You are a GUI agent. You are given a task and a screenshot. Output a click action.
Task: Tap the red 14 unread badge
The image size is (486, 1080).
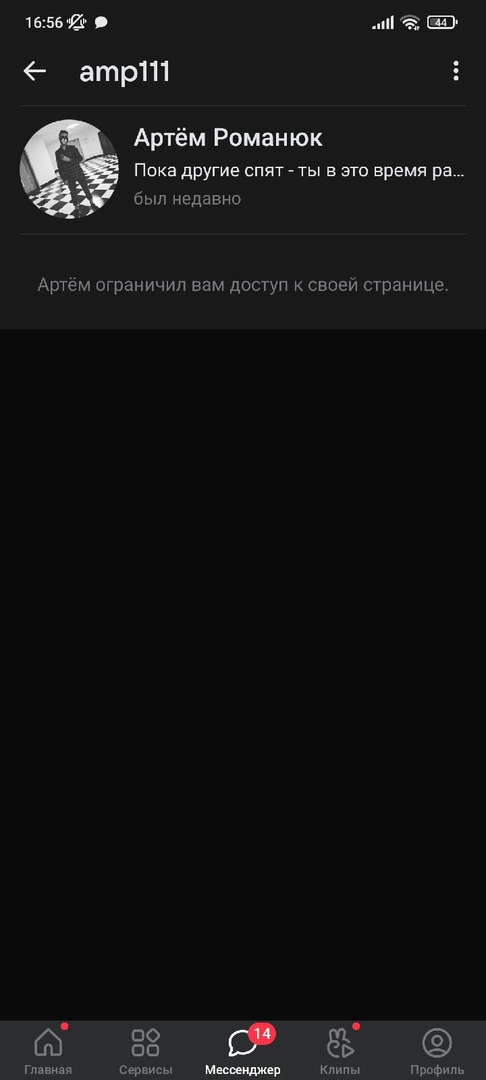(x=262, y=1033)
